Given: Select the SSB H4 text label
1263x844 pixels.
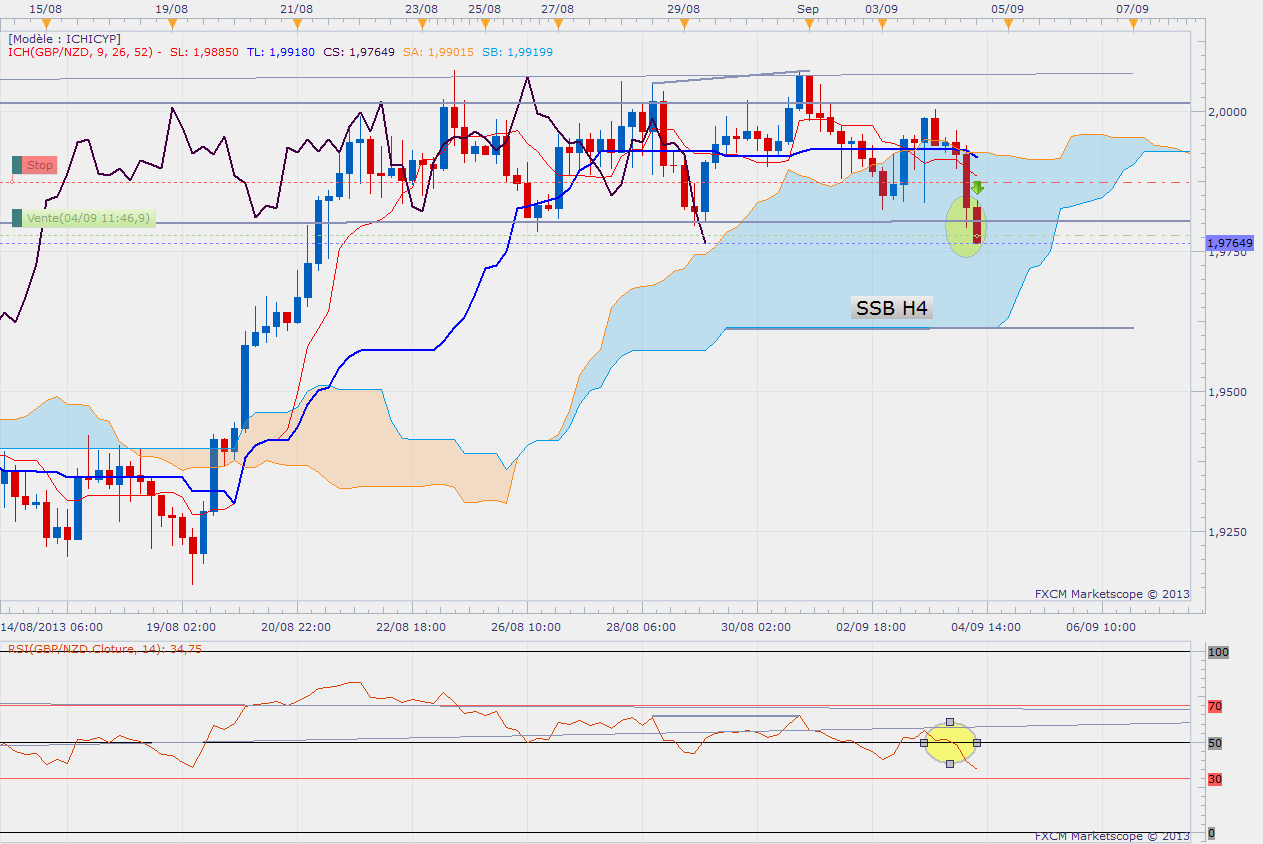Looking at the screenshot, I should 891,308.
